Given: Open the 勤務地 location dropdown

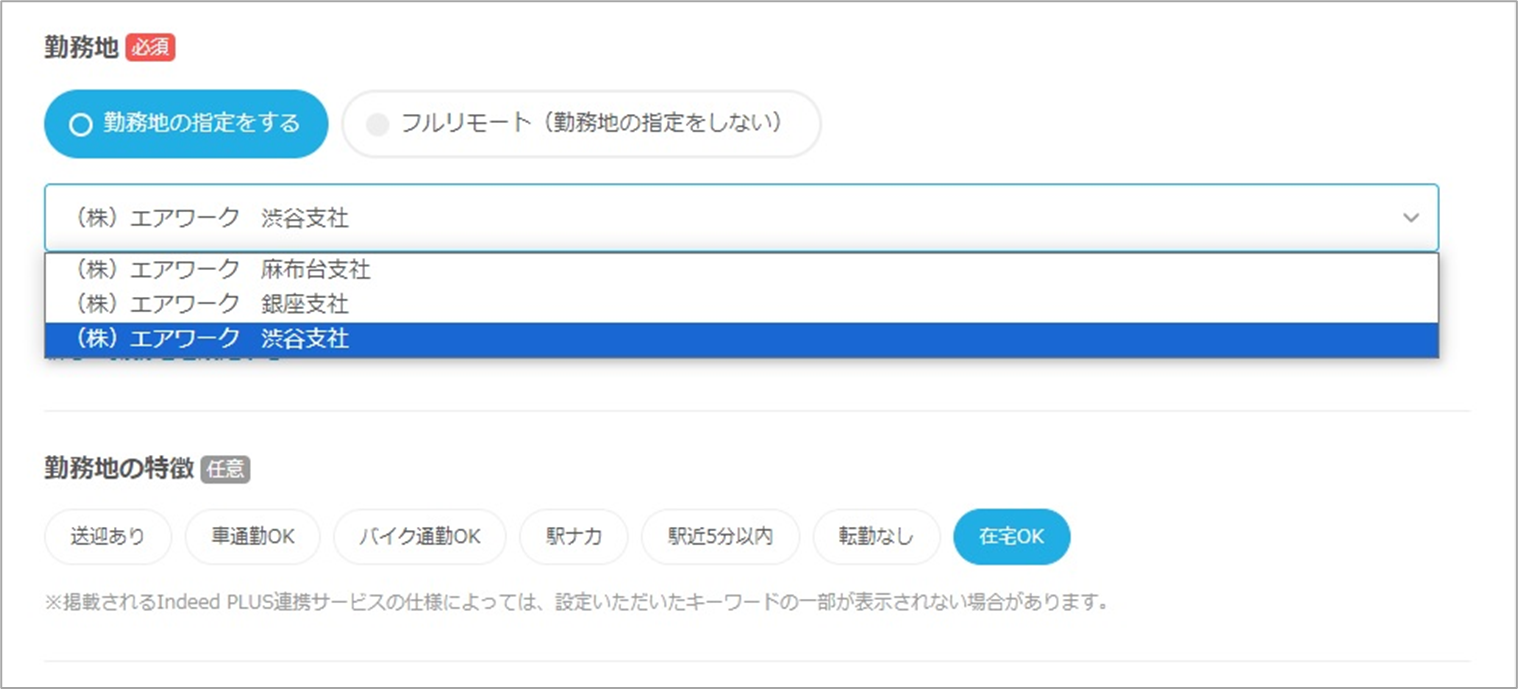Looking at the screenshot, I should pyautogui.click(x=741, y=217).
